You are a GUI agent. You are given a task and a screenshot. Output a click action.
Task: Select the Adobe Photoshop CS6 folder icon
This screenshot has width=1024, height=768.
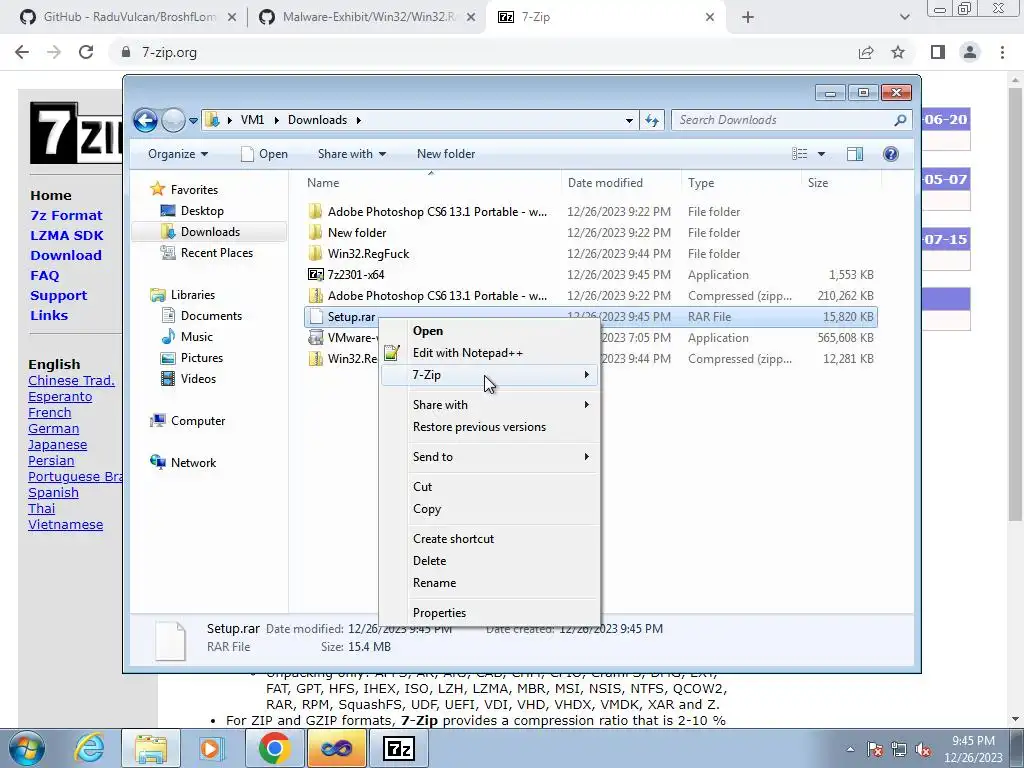pos(315,212)
